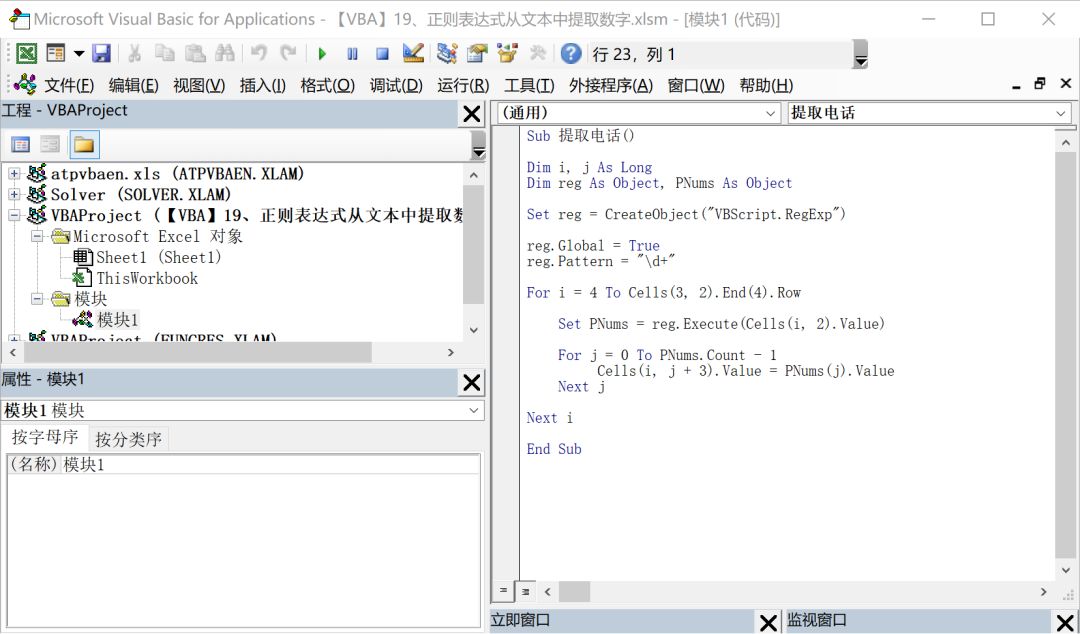Select Sheet1 (Sheet1) in project tree

point(149,258)
